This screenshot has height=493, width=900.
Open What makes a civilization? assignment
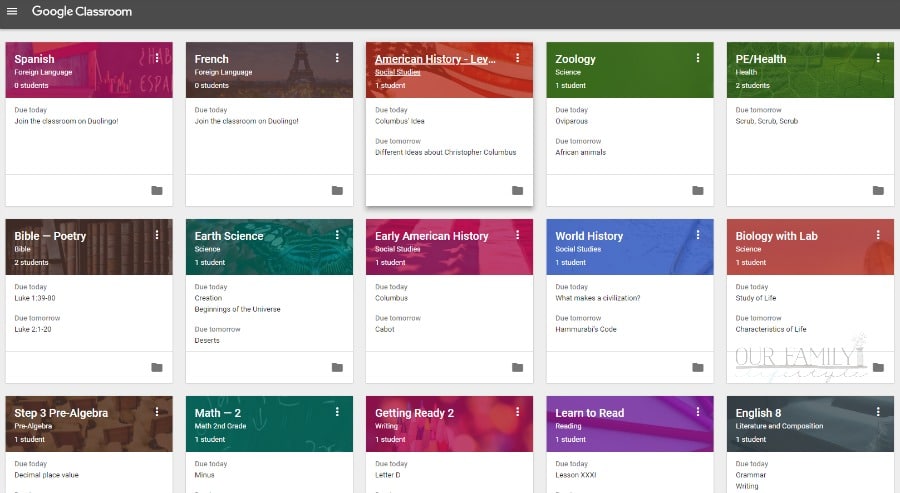pos(598,298)
